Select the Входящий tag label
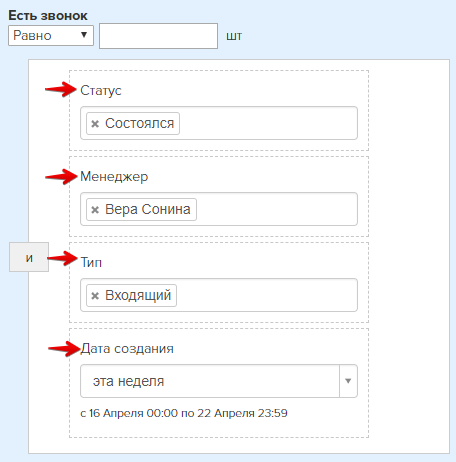 coord(138,296)
